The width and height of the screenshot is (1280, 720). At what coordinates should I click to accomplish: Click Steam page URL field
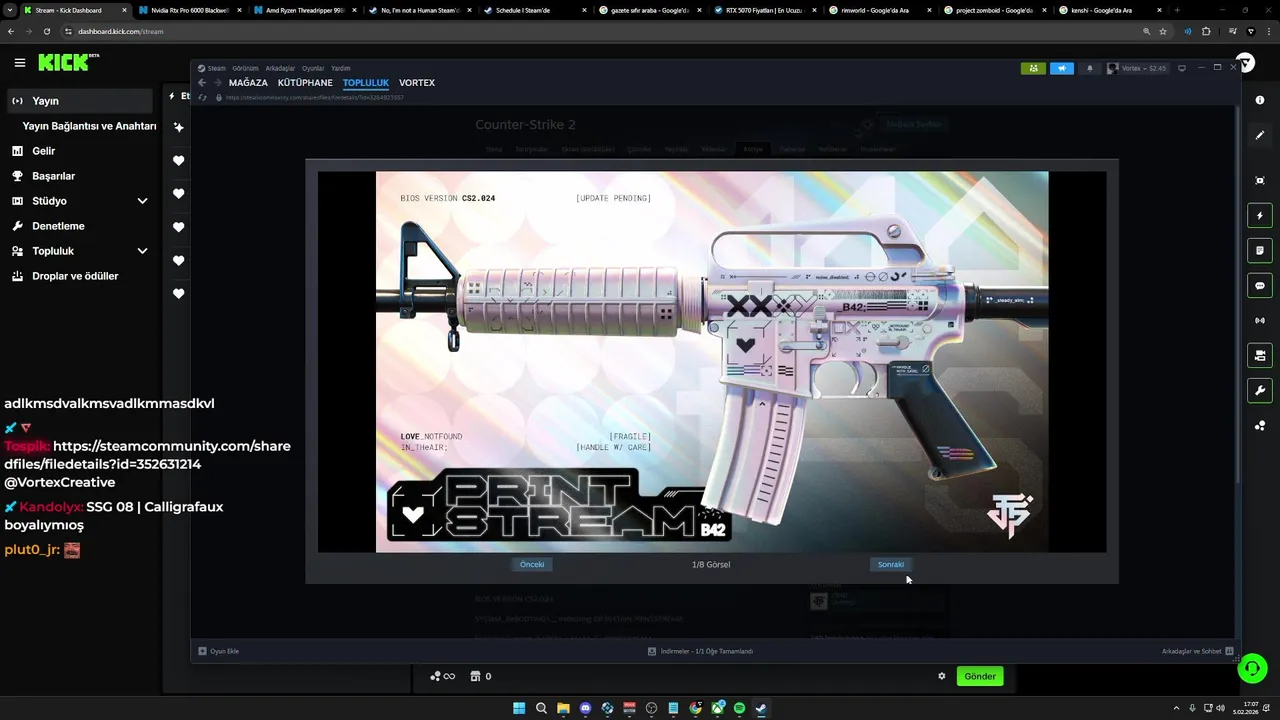315,97
